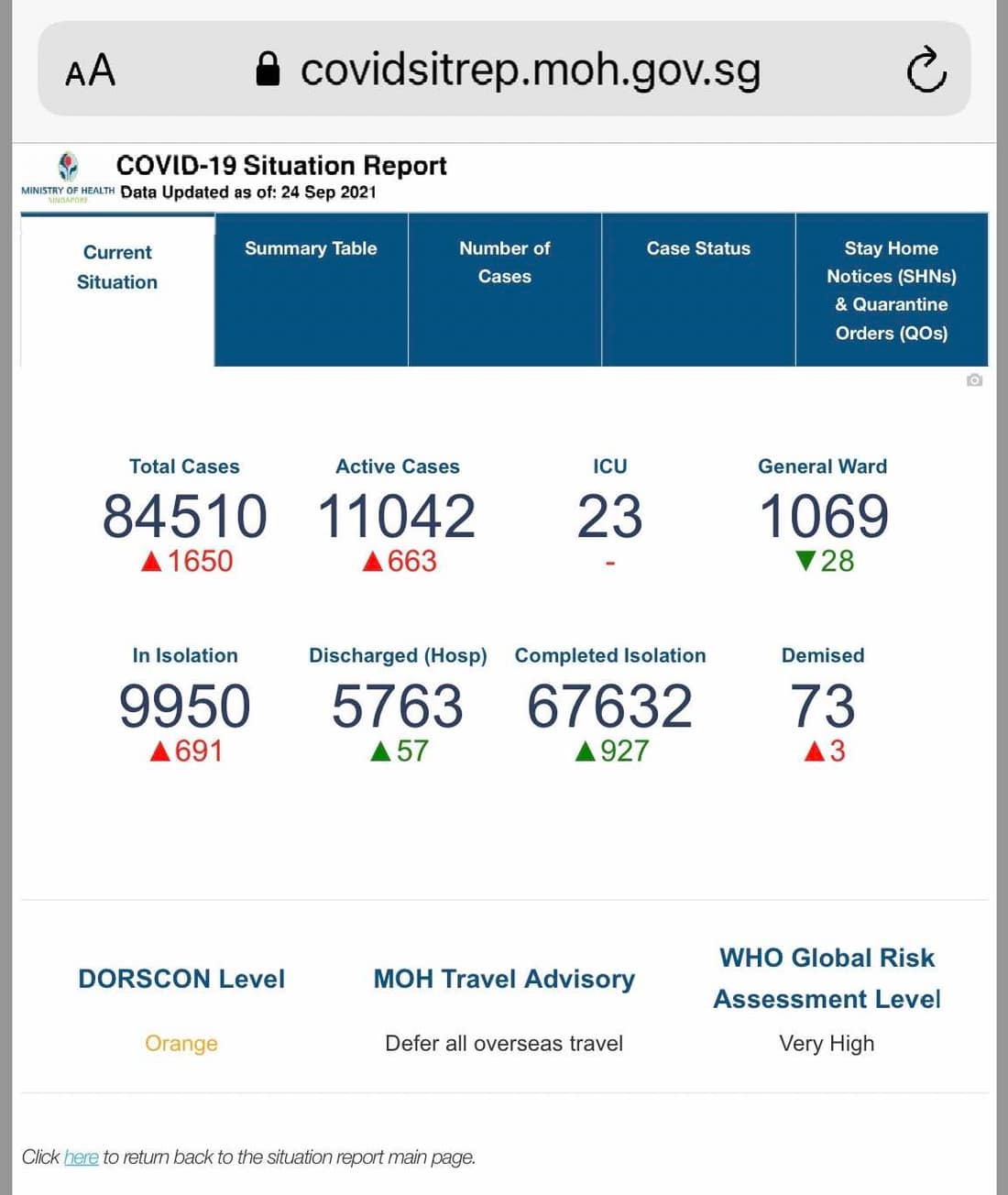Click the green triangle under Completed Isolation

[585, 751]
